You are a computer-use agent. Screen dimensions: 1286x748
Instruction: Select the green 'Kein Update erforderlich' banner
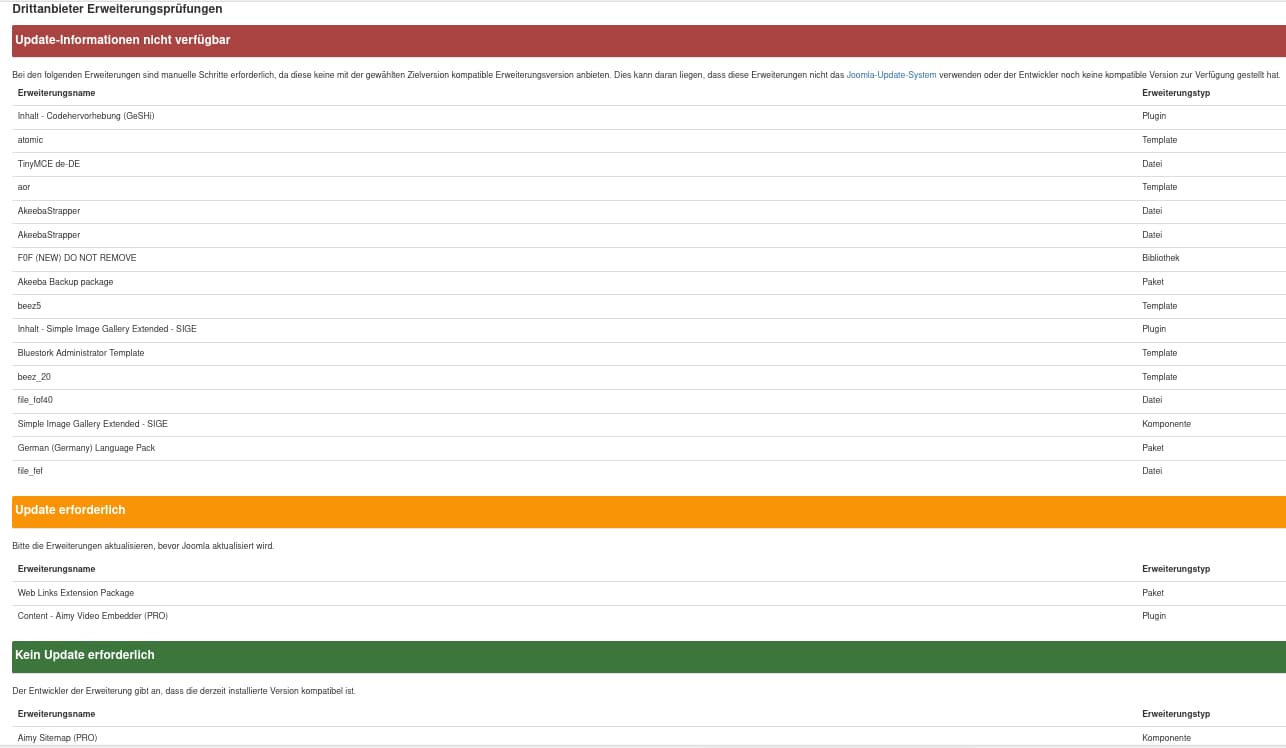649,656
